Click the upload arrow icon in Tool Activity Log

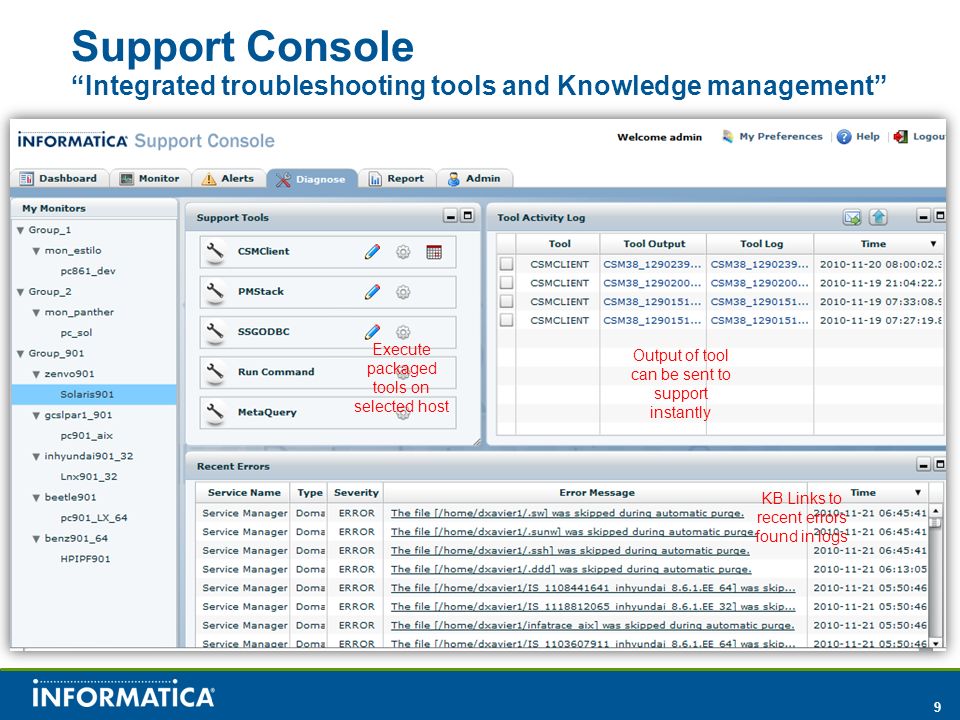879,217
